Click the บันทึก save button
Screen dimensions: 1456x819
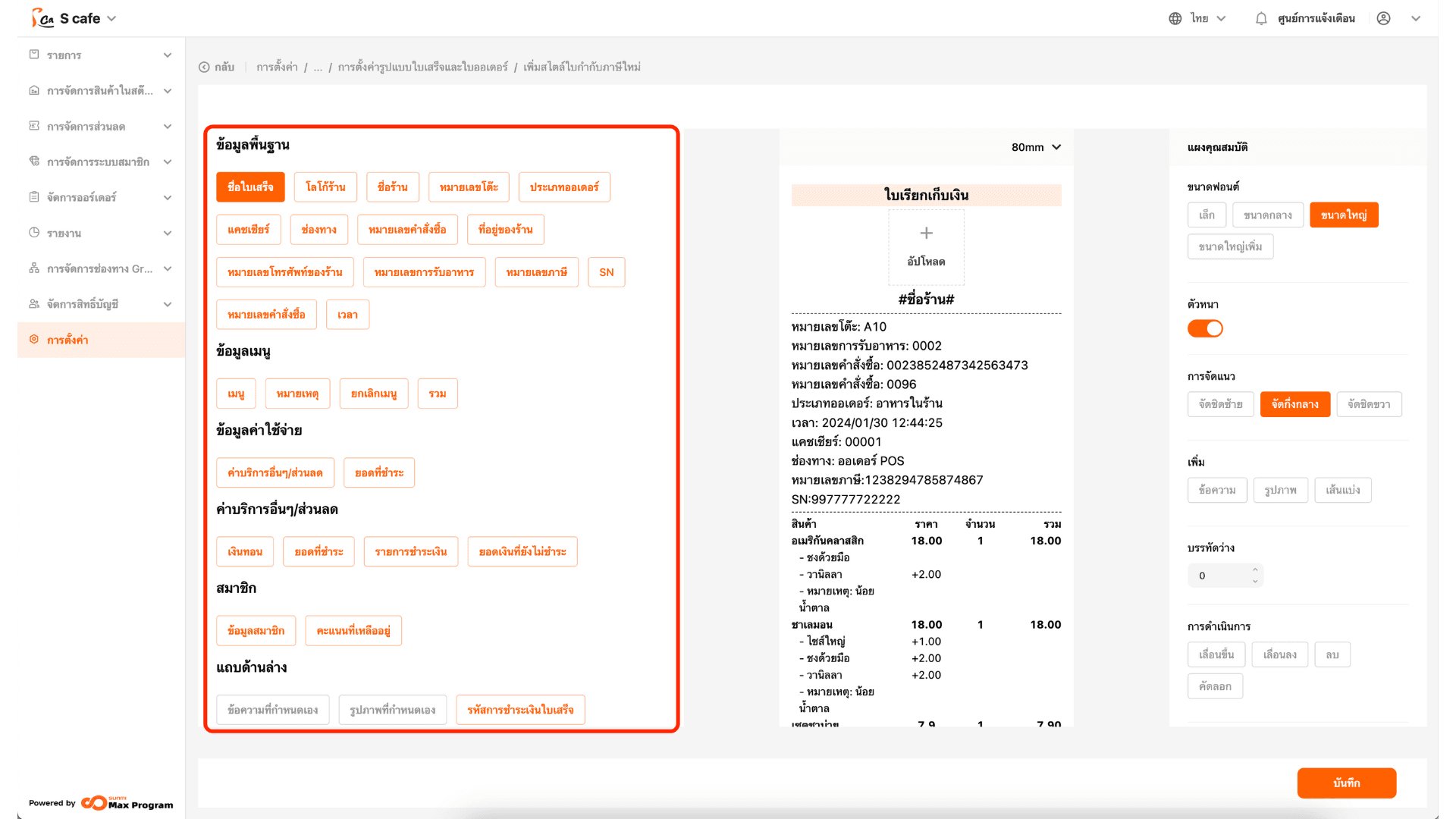click(x=1346, y=783)
